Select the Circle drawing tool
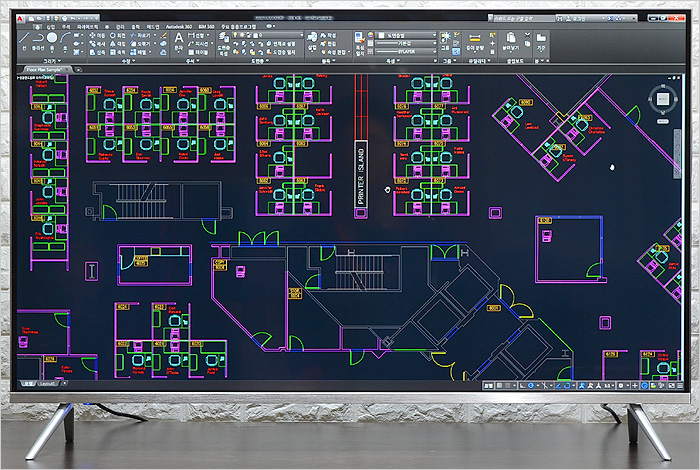Screen dimensions: 700x470 pos(54,39)
